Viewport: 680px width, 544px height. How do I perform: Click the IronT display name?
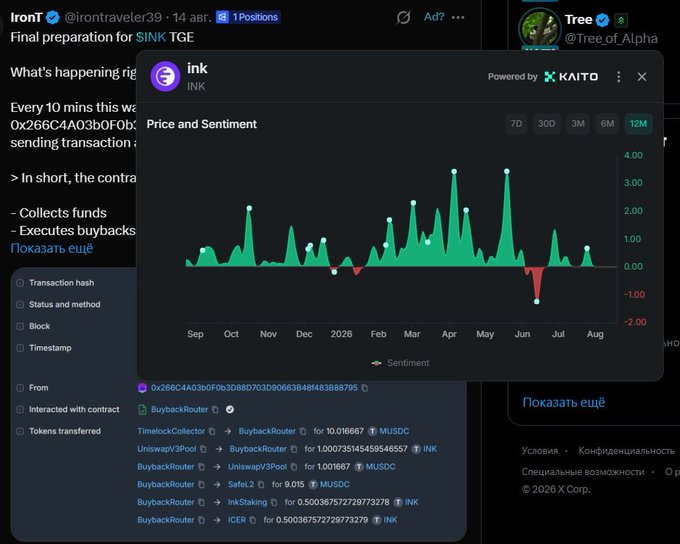coord(26,17)
